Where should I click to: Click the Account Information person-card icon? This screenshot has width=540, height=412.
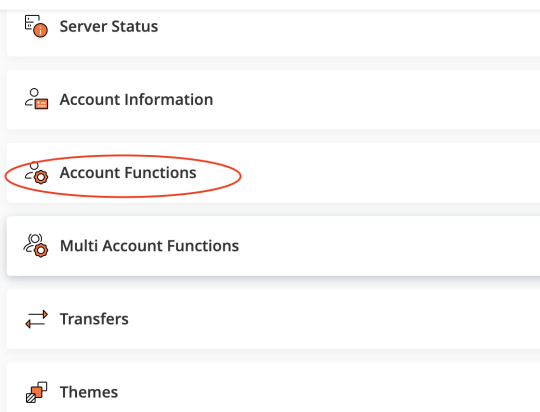pos(36,99)
